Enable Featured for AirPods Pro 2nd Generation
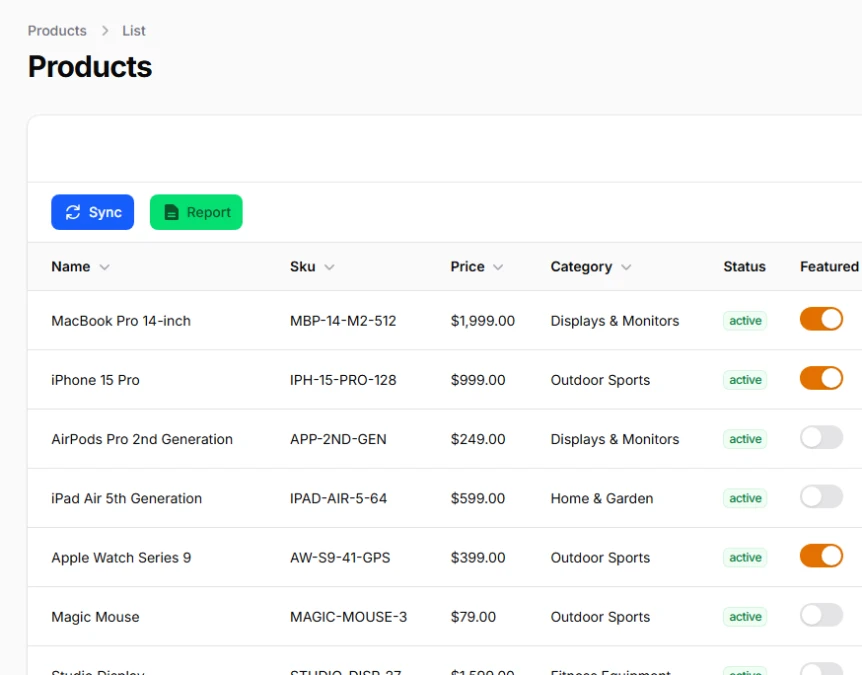Image resolution: width=862 pixels, height=675 pixels. 821,438
